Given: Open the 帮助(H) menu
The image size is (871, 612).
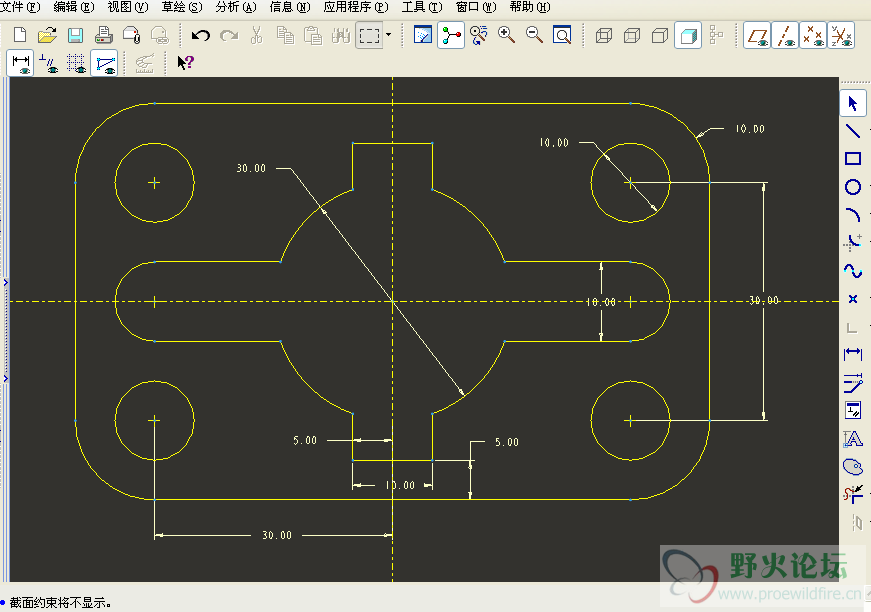Looking at the screenshot, I should 530,7.
